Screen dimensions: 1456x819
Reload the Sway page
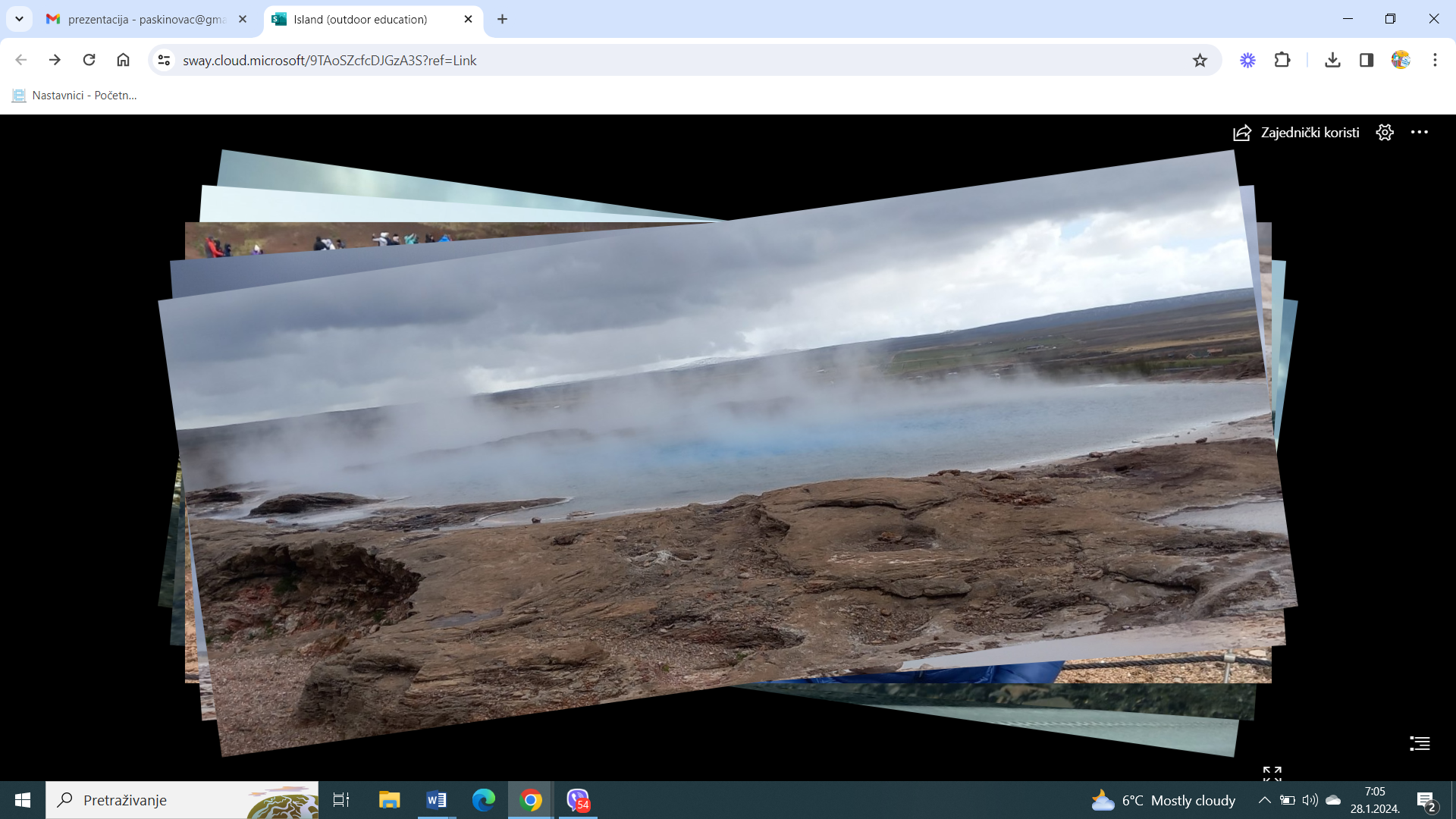tap(89, 60)
